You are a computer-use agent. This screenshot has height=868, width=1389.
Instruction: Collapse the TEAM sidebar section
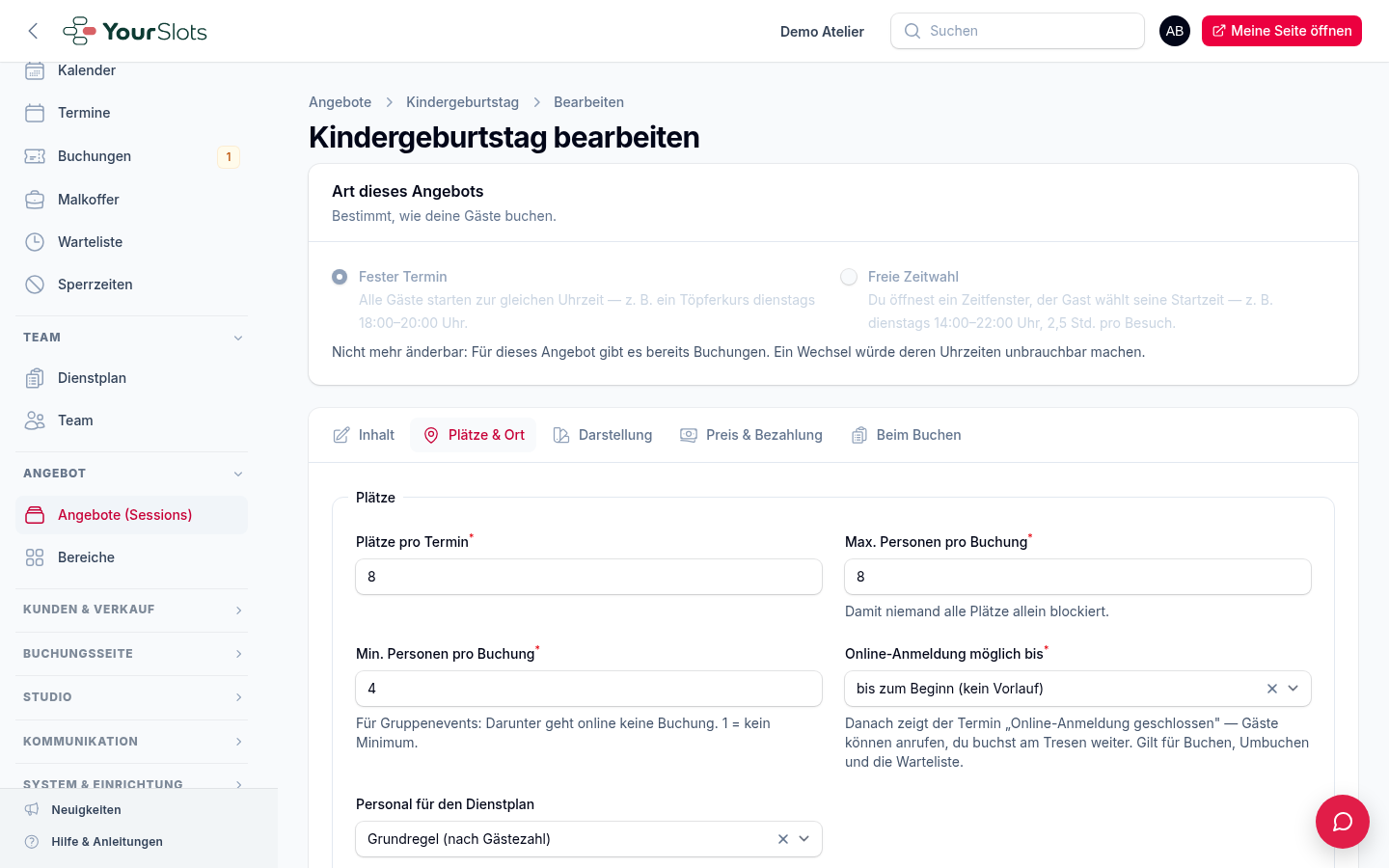coord(131,338)
